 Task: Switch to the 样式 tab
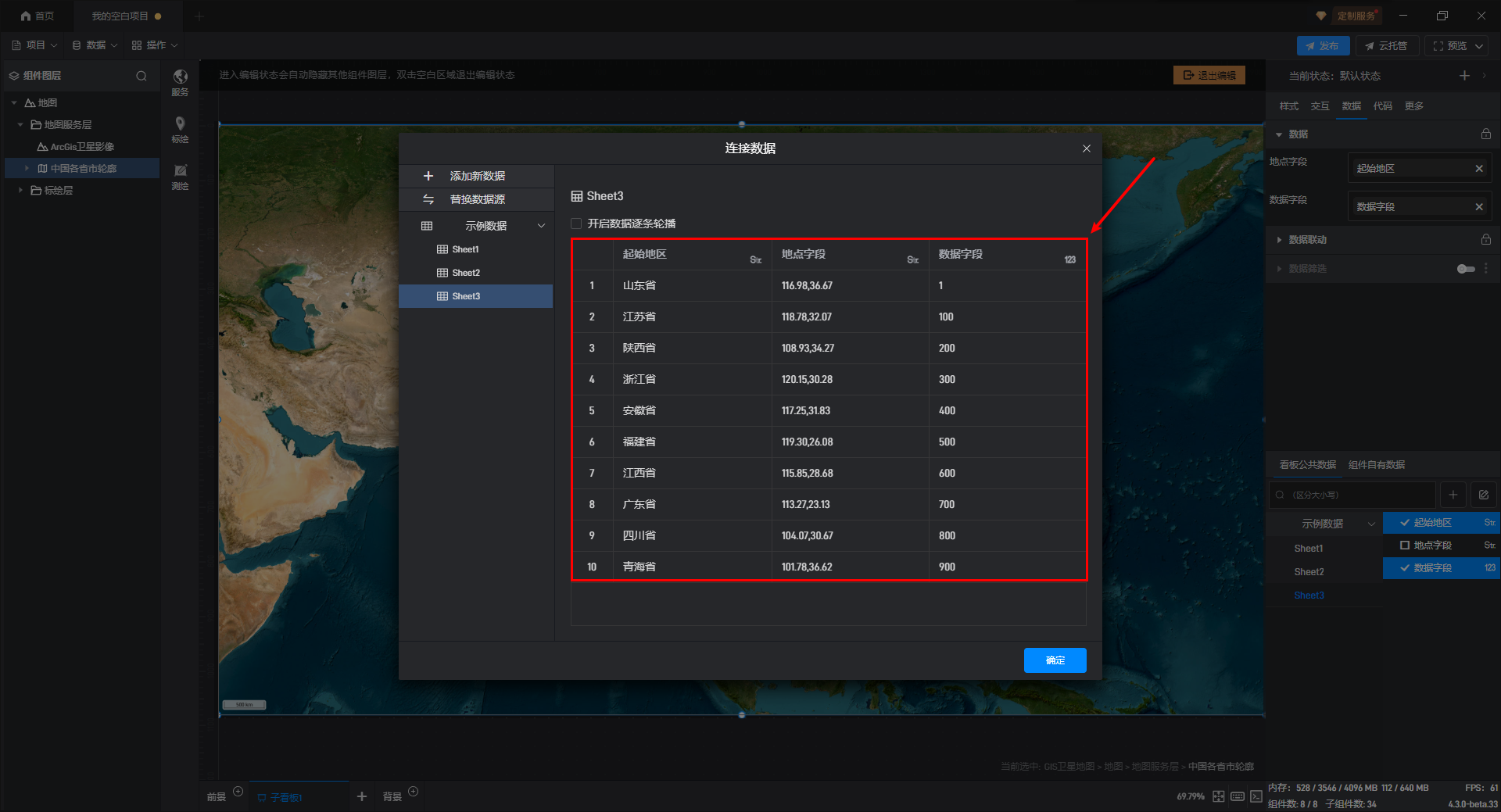click(x=1288, y=106)
